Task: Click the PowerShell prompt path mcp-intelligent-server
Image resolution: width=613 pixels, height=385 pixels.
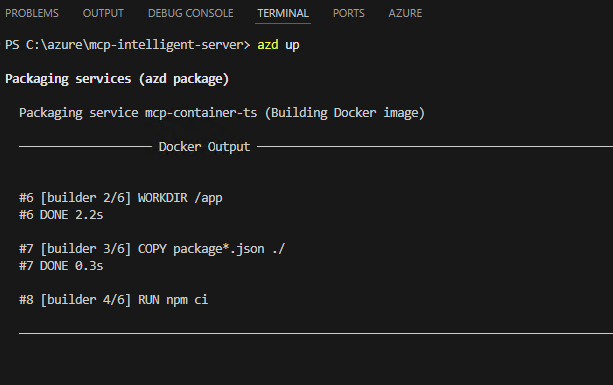Action: pos(169,45)
